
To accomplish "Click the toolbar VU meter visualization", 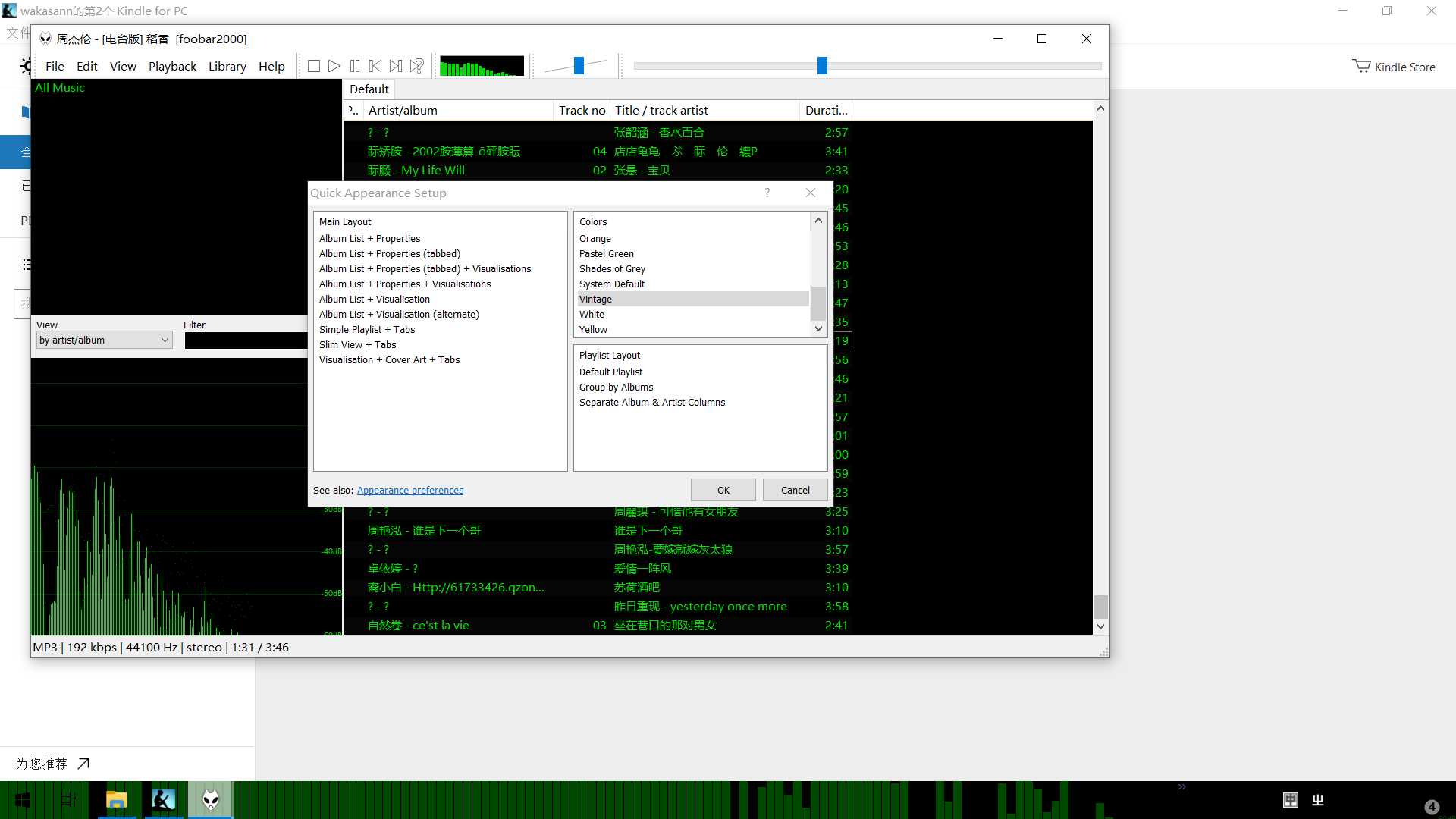I will [x=482, y=66].
